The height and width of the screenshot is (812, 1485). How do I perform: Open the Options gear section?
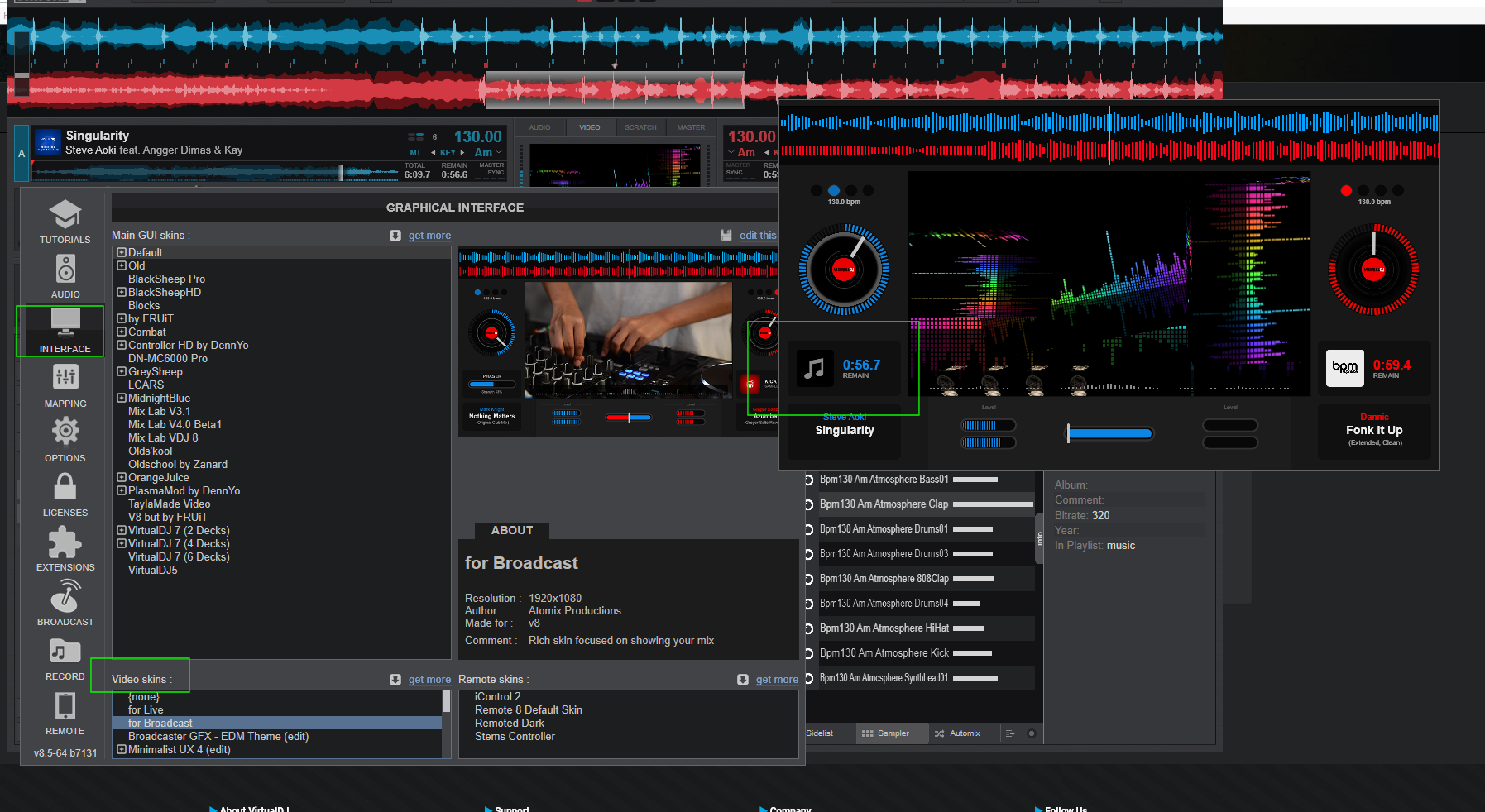click(65, 440)
